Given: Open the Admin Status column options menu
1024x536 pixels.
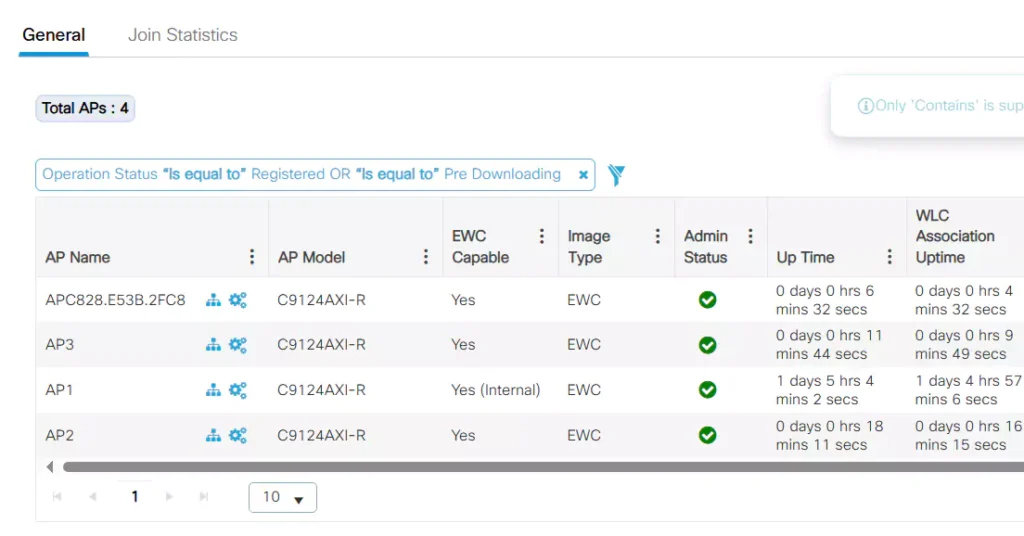Looking at the screenshot, I should click(x=750, y=236).
